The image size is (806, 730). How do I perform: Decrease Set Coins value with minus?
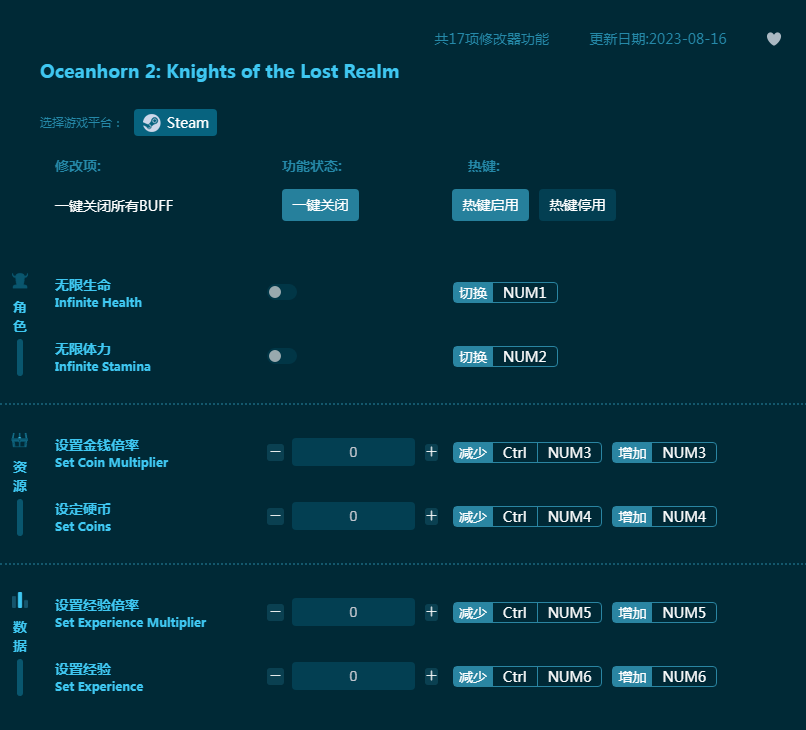pos(276,516)
